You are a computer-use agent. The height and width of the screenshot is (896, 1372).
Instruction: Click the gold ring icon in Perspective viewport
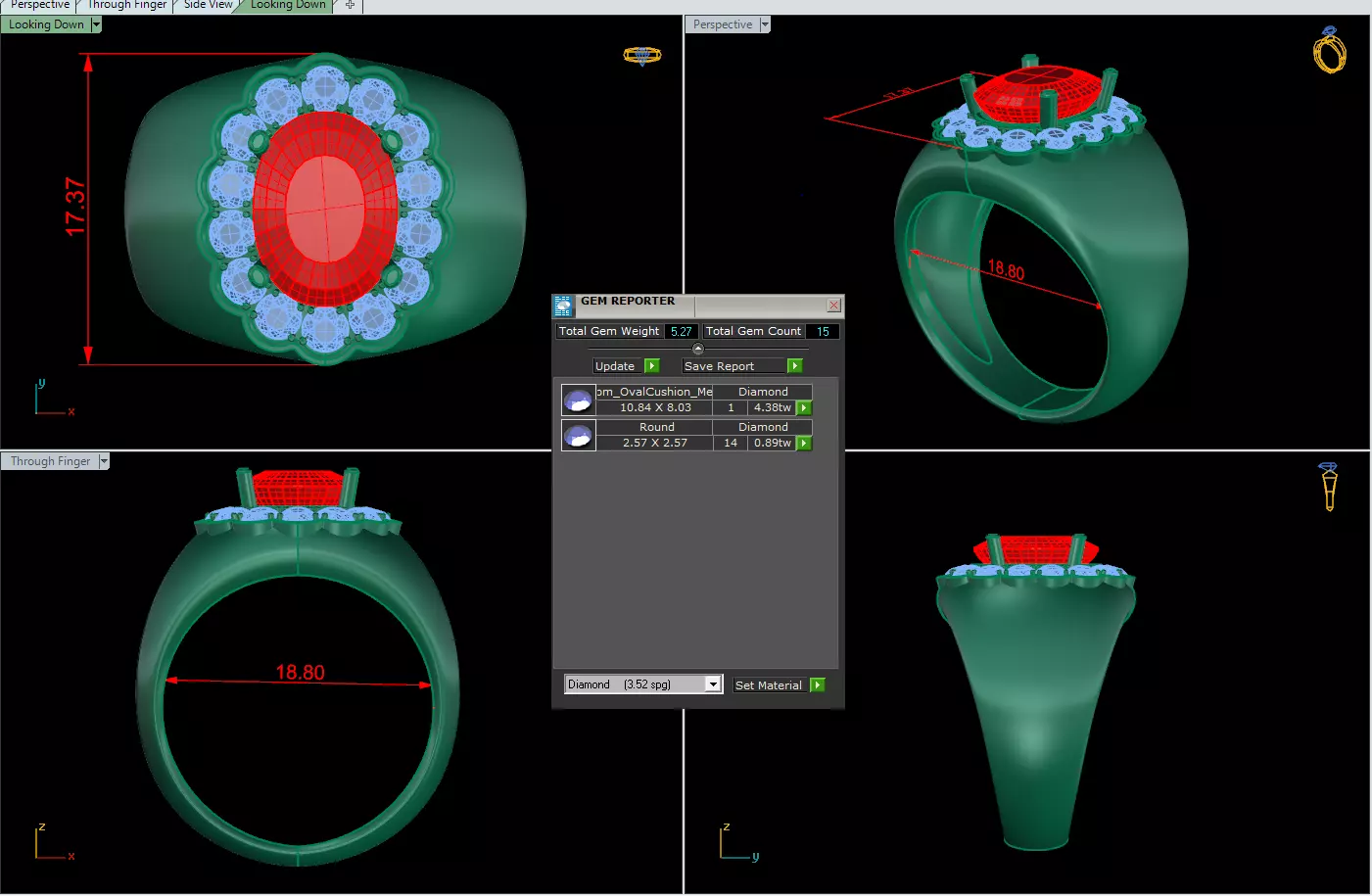click(x=1329, y=50)
